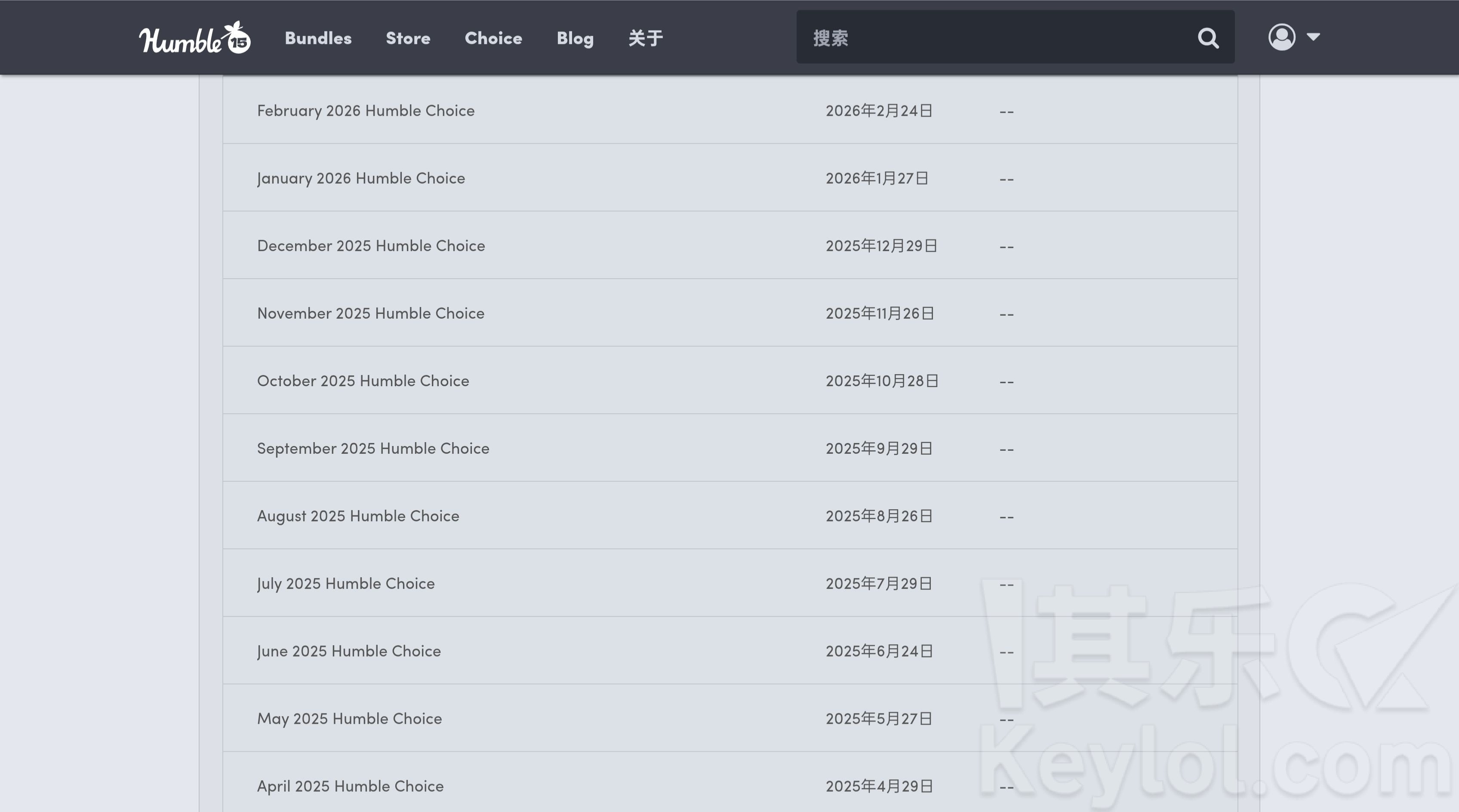Open the Store menu
1459x812 pixels.
[x=408, y=38]
